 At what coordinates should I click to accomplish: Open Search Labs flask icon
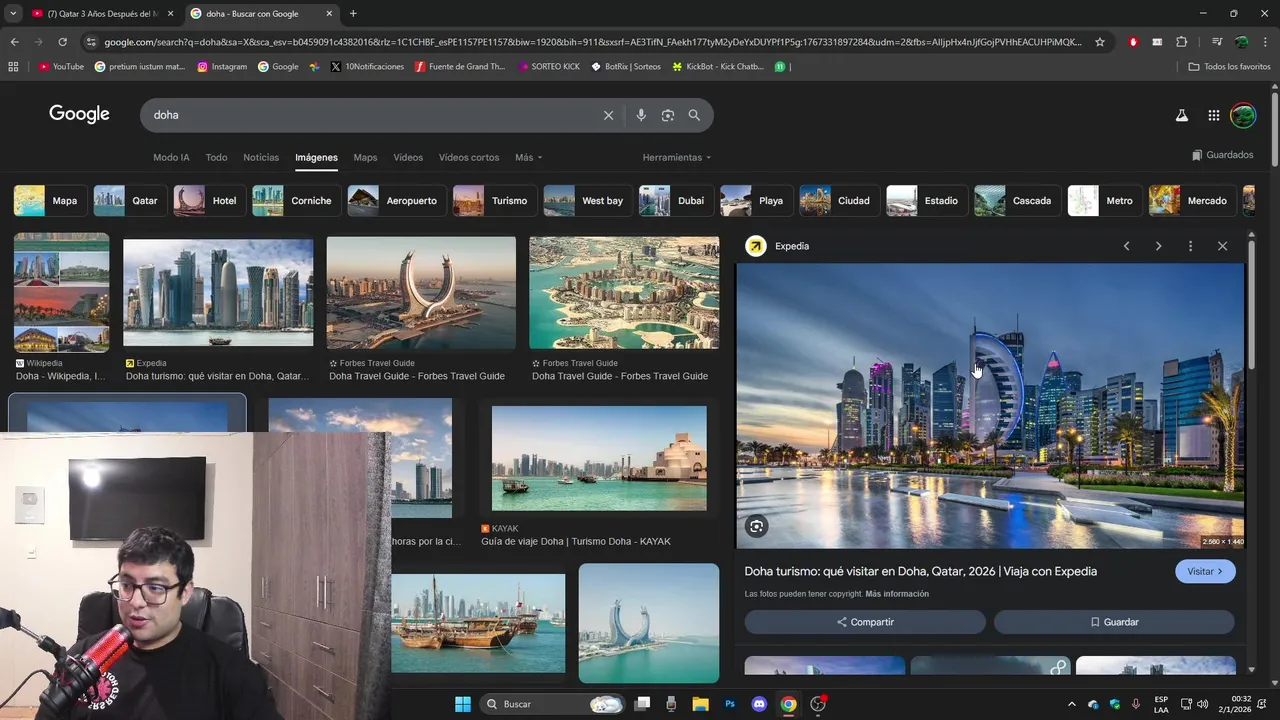click(x=1182, y=115)
